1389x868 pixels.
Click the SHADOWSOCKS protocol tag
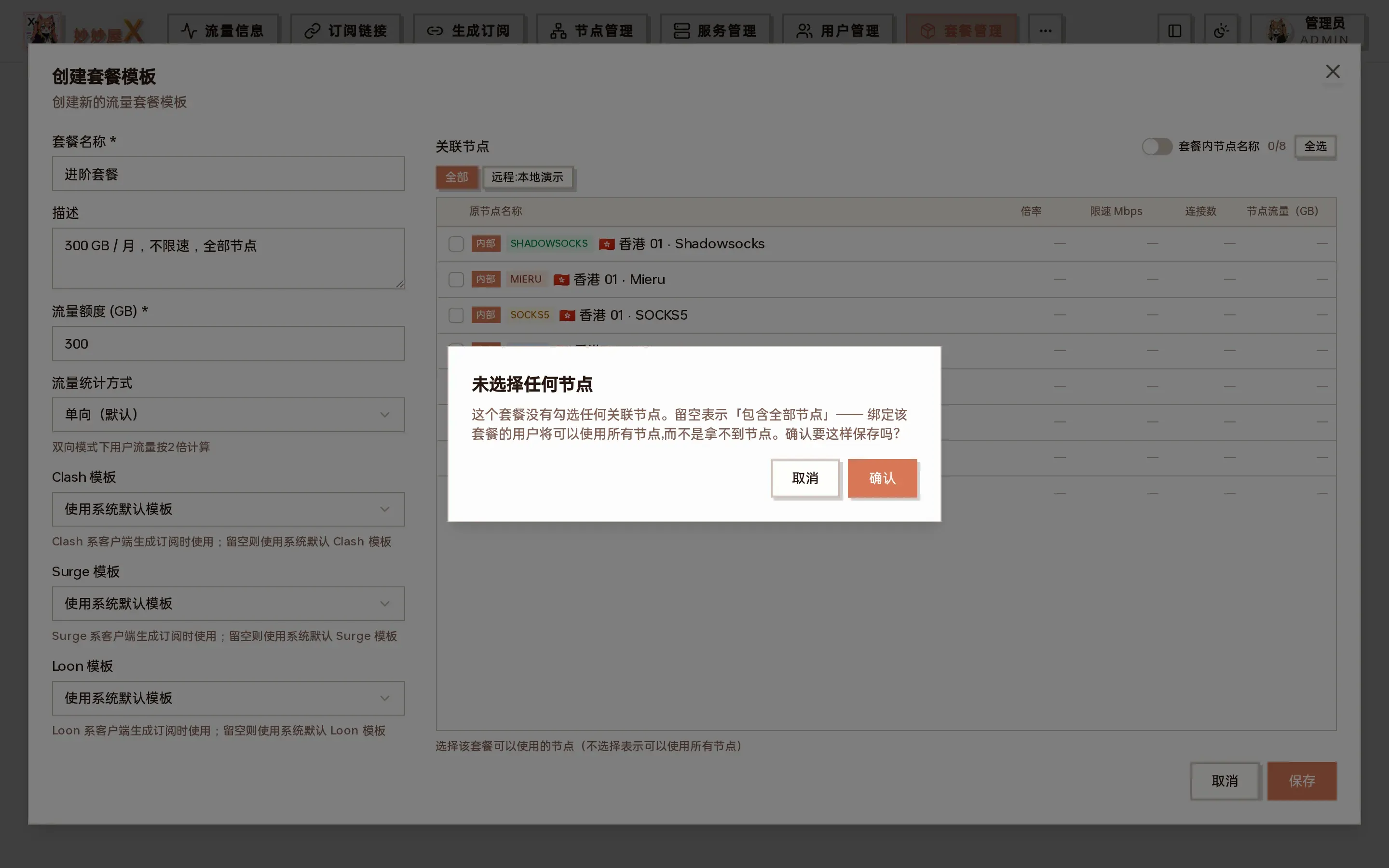[x=549, y=244]
